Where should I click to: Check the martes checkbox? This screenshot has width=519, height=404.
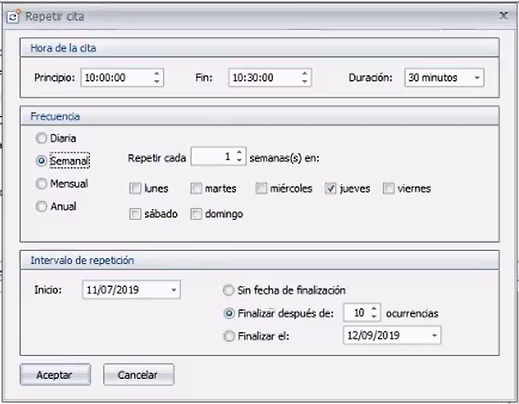[196, 189]
